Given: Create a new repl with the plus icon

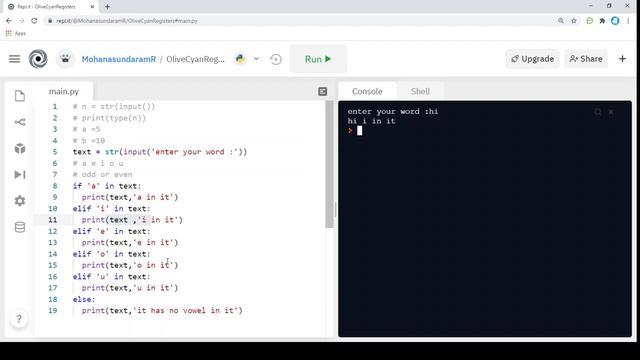Looking at the screenshot, I should [622, 59].
